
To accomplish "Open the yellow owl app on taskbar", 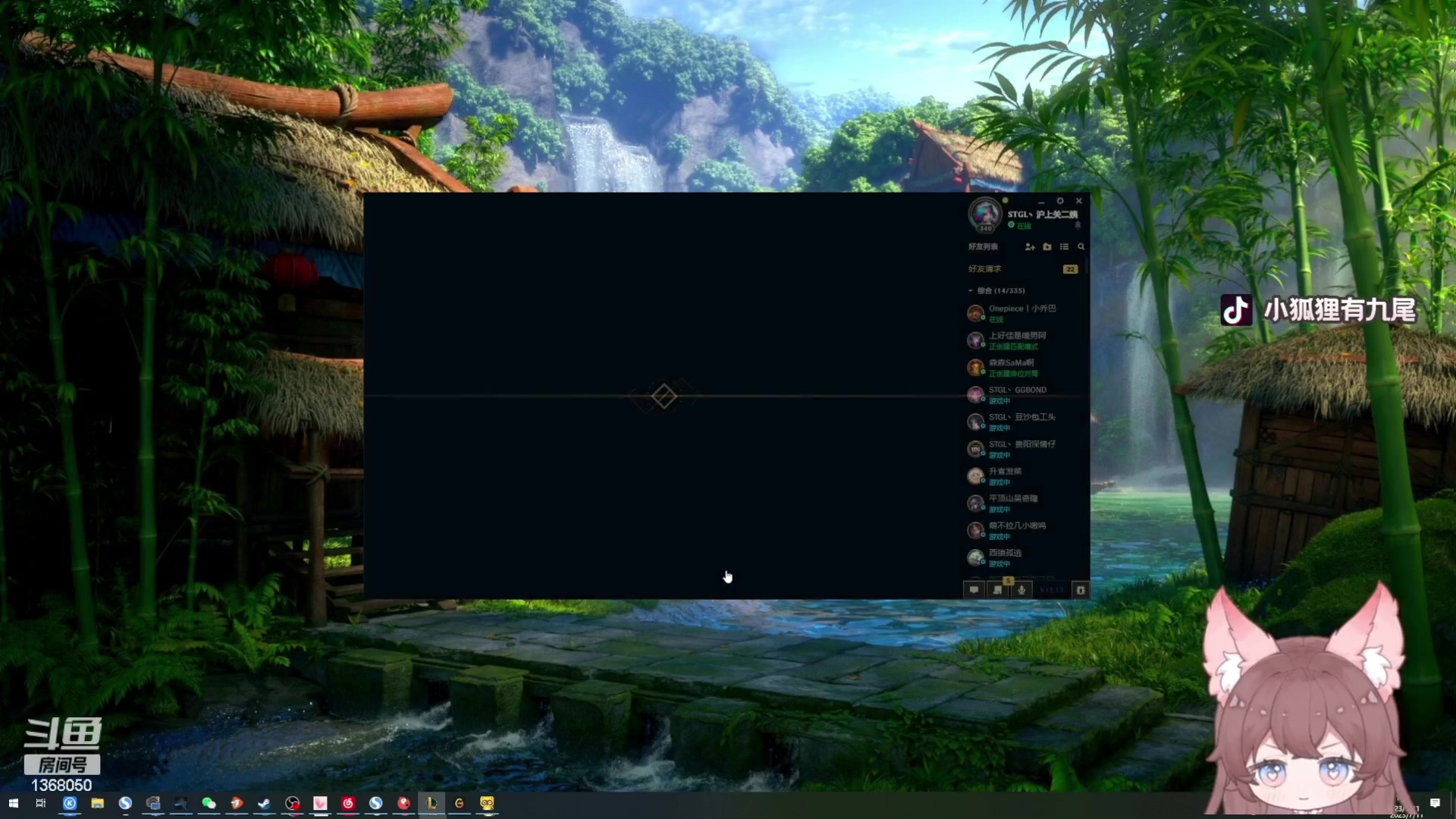I will (487, 803).
